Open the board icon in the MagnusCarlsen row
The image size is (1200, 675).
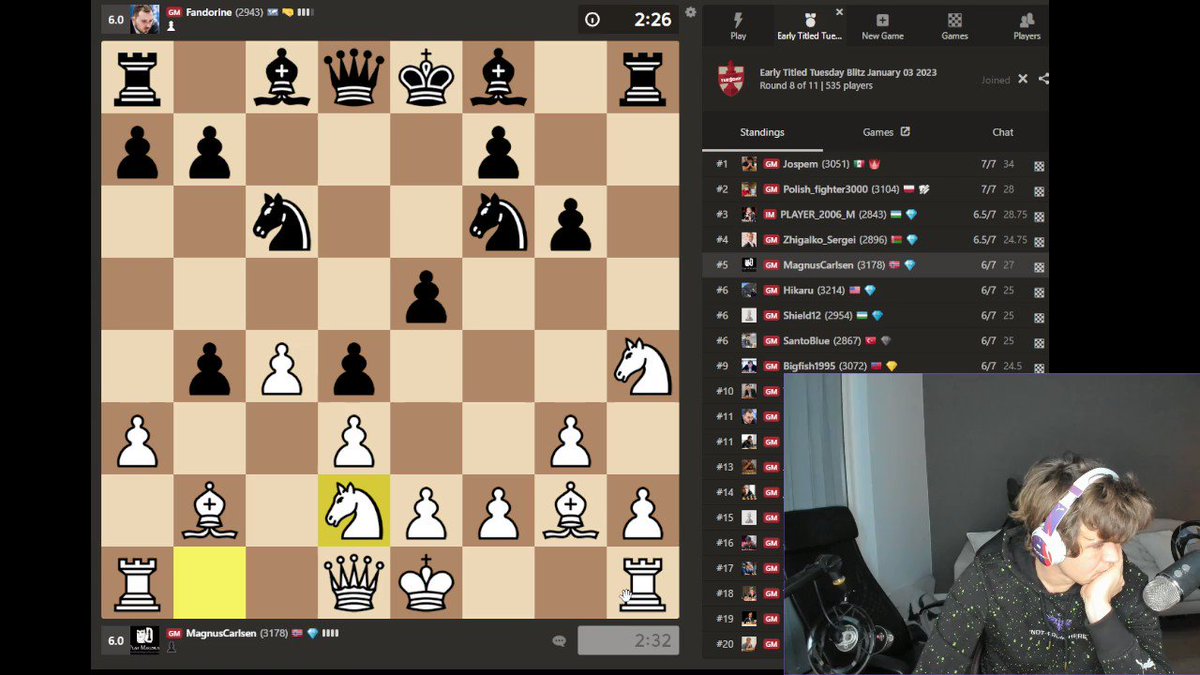pyautogui.click(x=1039, y=266)
